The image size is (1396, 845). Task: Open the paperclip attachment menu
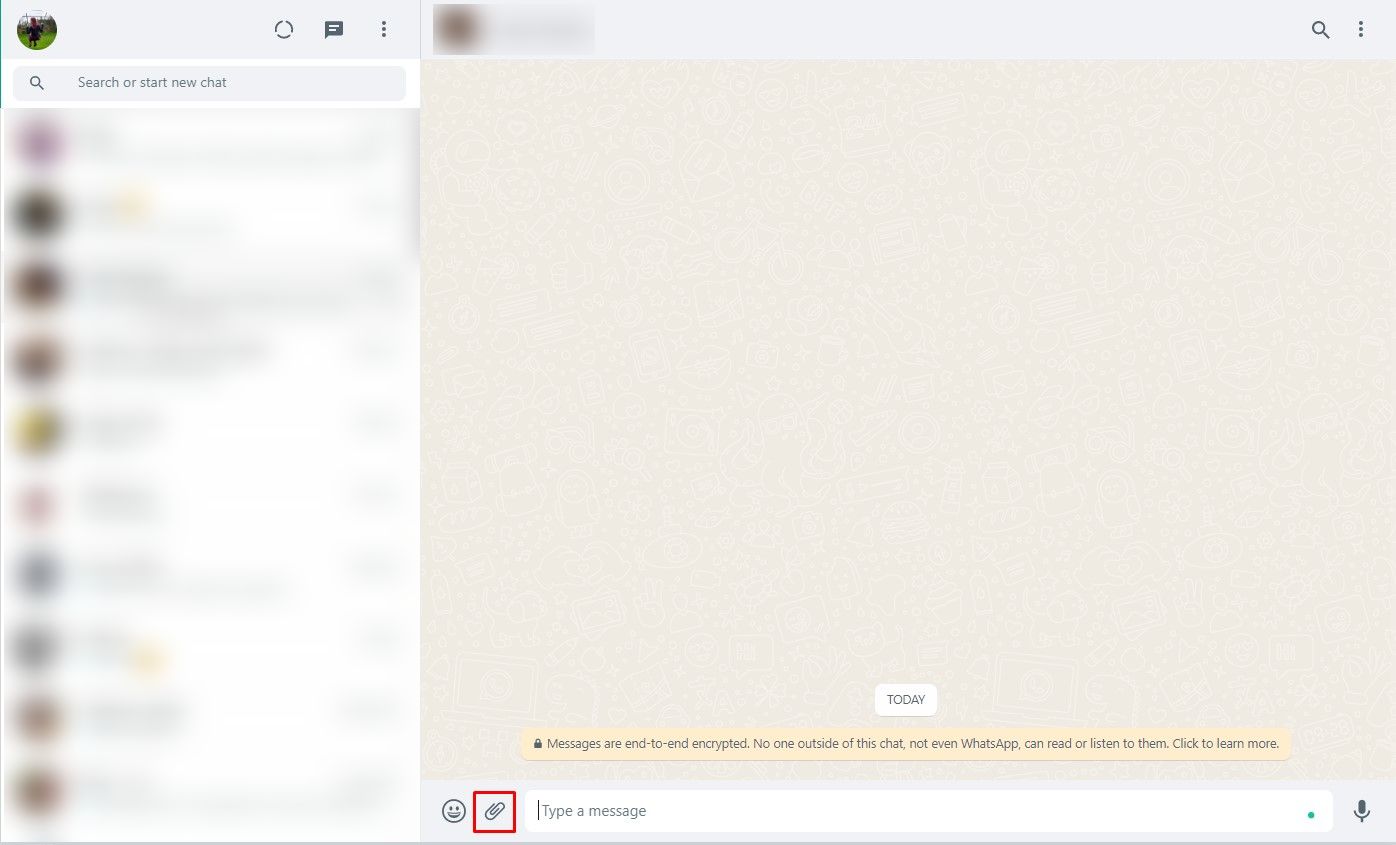pos(494,811)
